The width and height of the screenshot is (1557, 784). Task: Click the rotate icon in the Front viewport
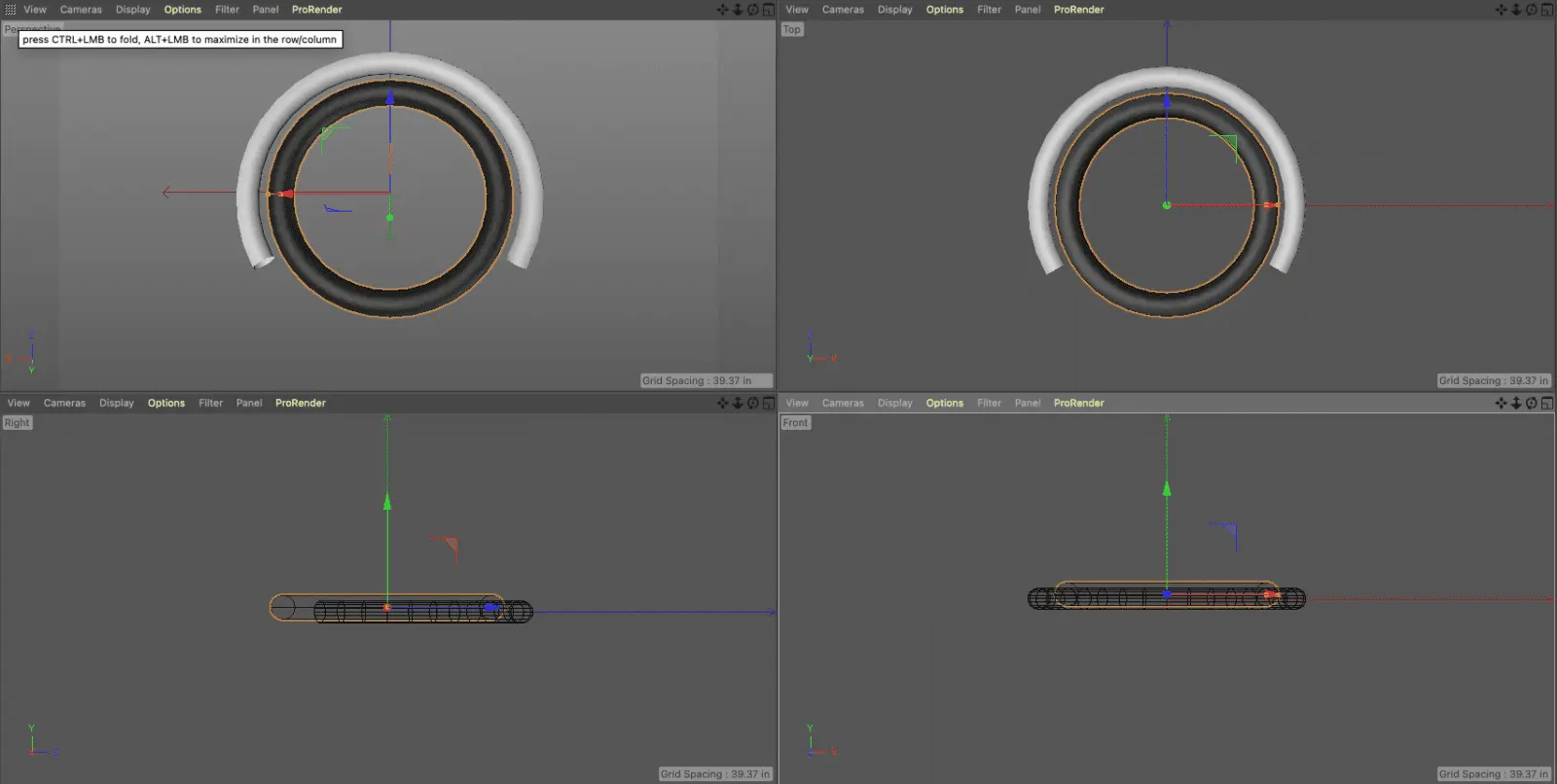[x=1531, y=403]
